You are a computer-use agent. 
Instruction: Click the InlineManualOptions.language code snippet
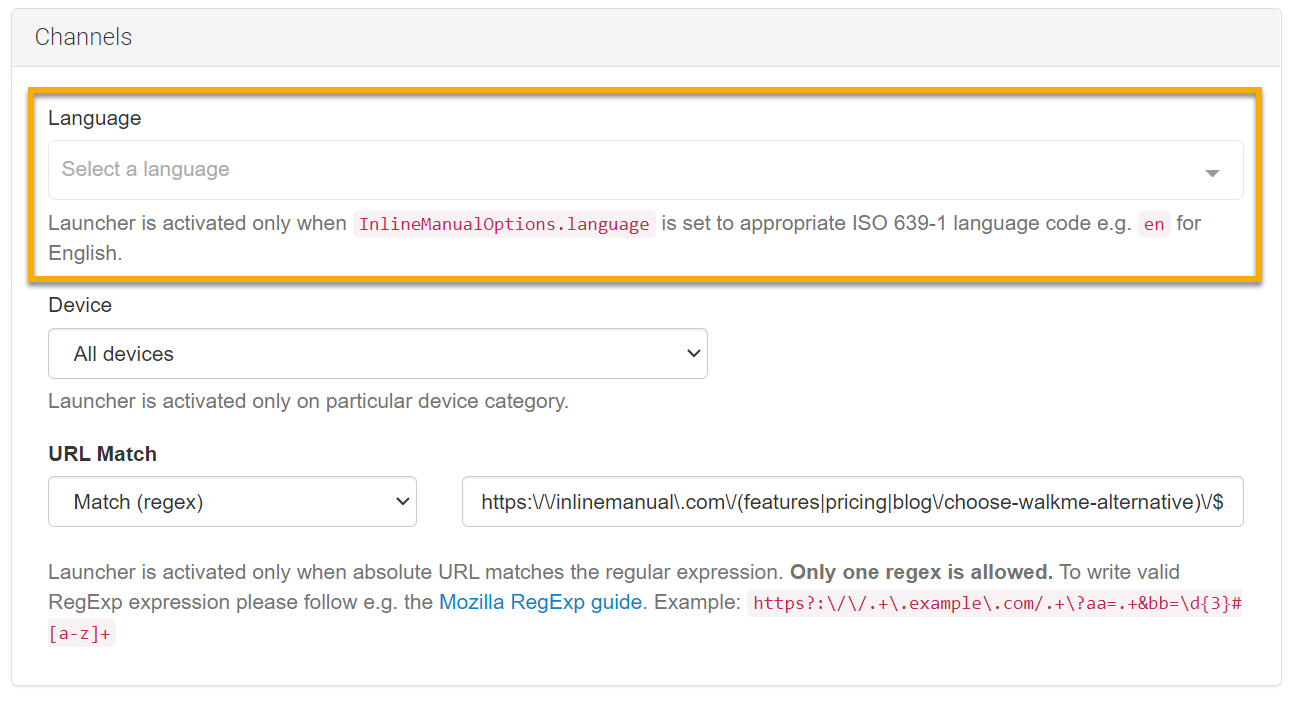pos(504,224)
